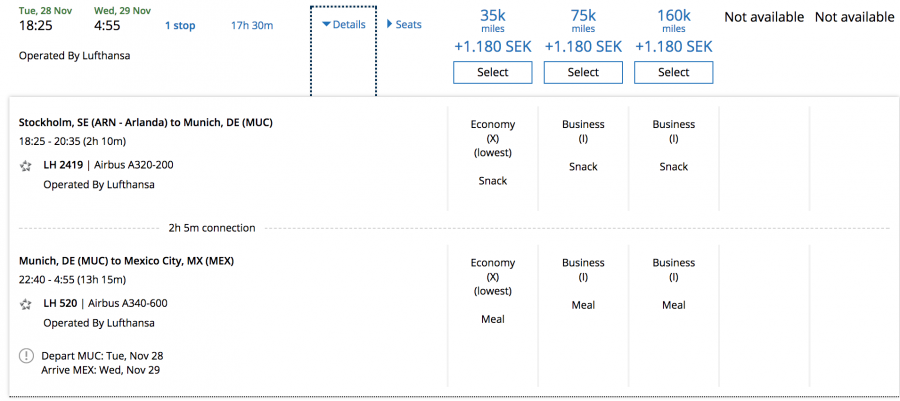The width and height of the screenshot is (900, 401).
Task: Click Star Alliance icon beside LH 2419
Action: [25, 166]
